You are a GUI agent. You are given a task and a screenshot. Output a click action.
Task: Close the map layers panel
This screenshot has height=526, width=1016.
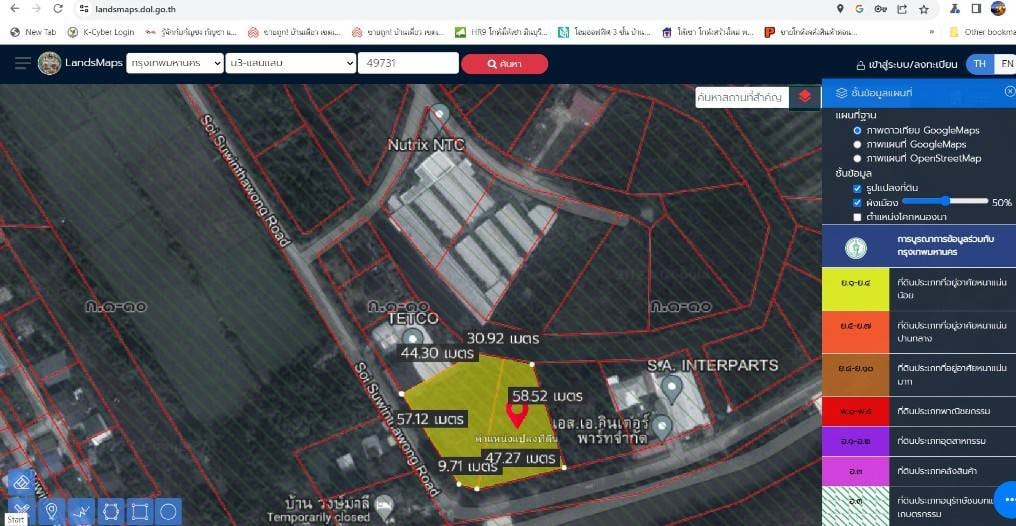1010,91
